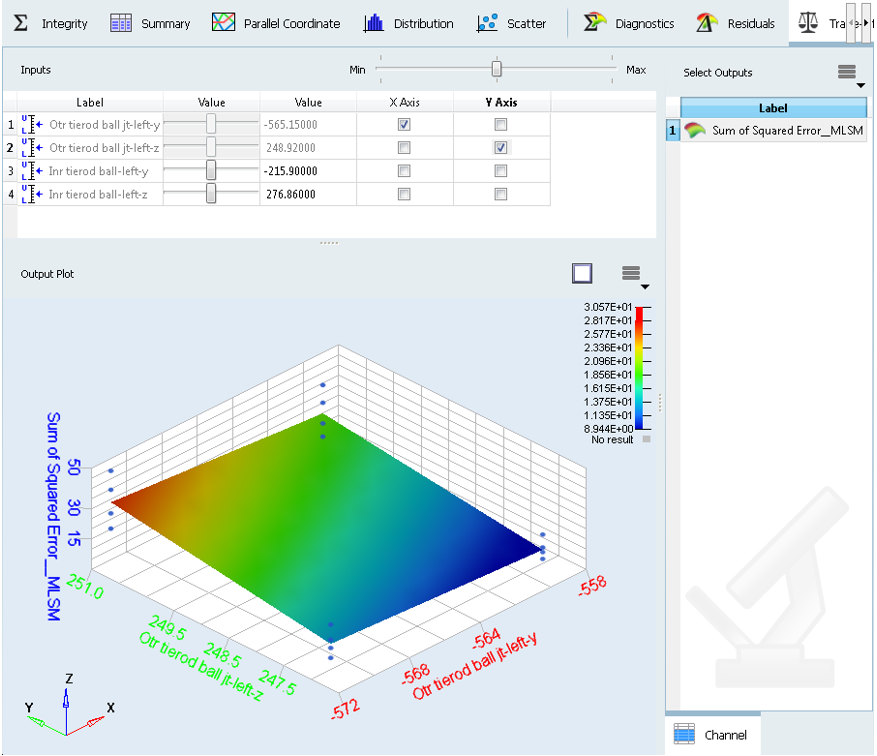877x756 pixels.
Task: Click slider for Otr tierod ball jt-left-y
Action: point(211,124)
